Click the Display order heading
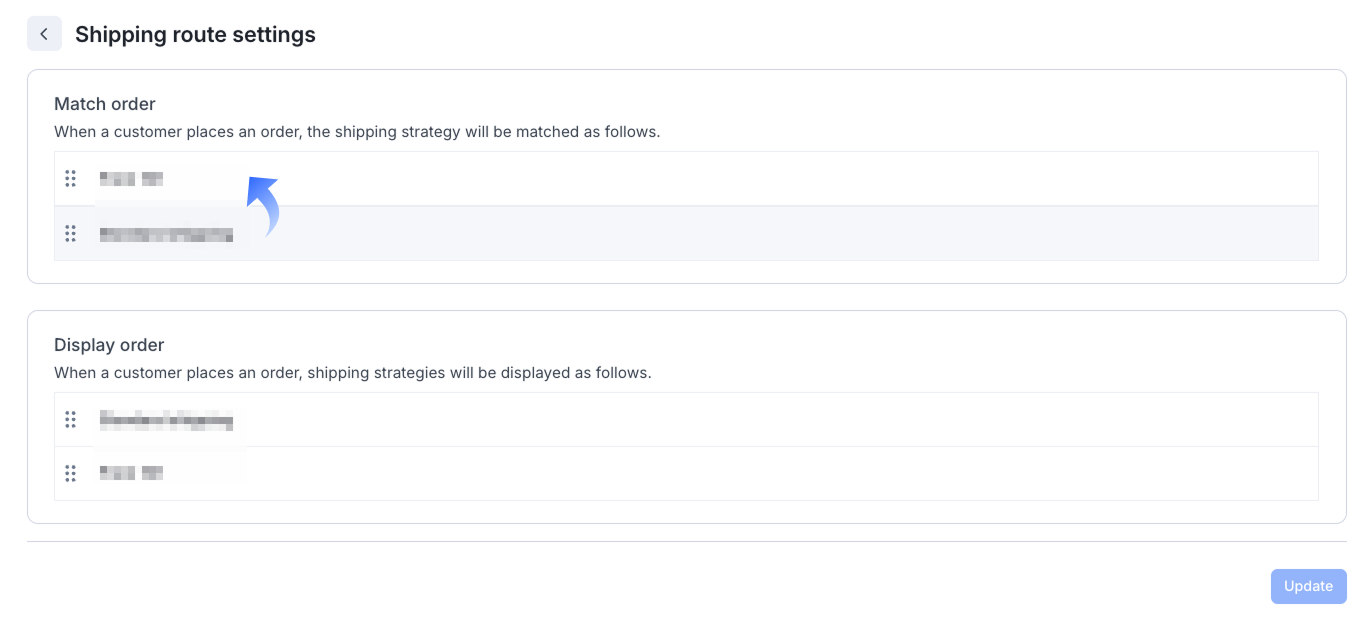 click(109, 345)
